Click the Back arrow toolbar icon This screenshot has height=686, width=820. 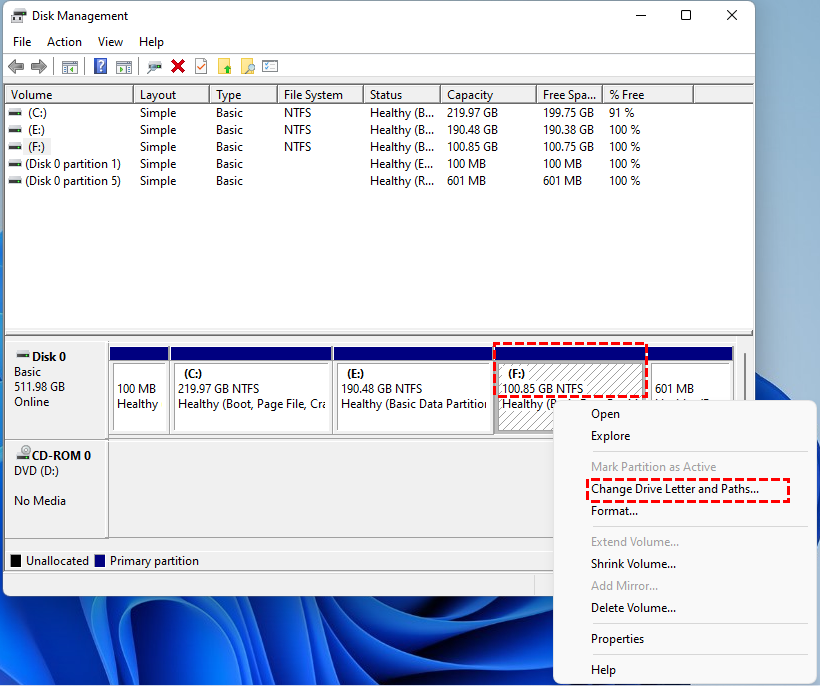[x=16, y=67]
